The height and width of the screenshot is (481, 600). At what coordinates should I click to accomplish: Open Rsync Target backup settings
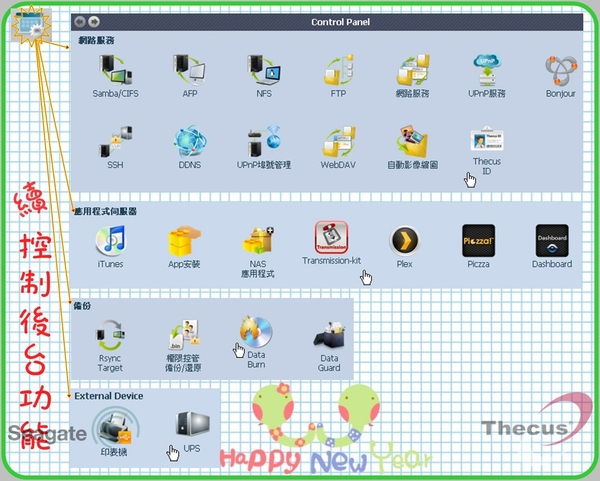pyautogui.click(x=110, y=335)
